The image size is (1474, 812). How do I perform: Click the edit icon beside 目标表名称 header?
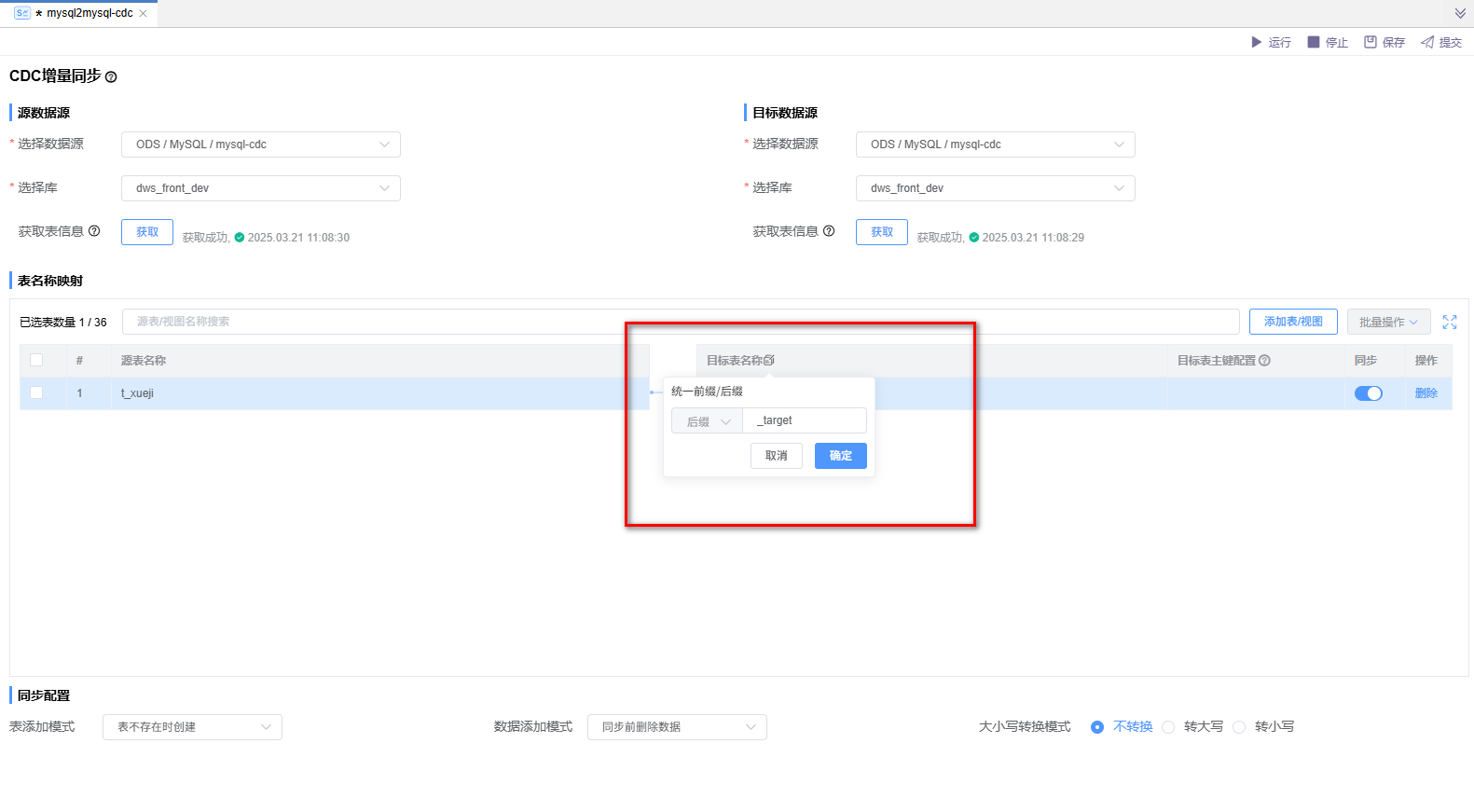click(x=769, y=360)
